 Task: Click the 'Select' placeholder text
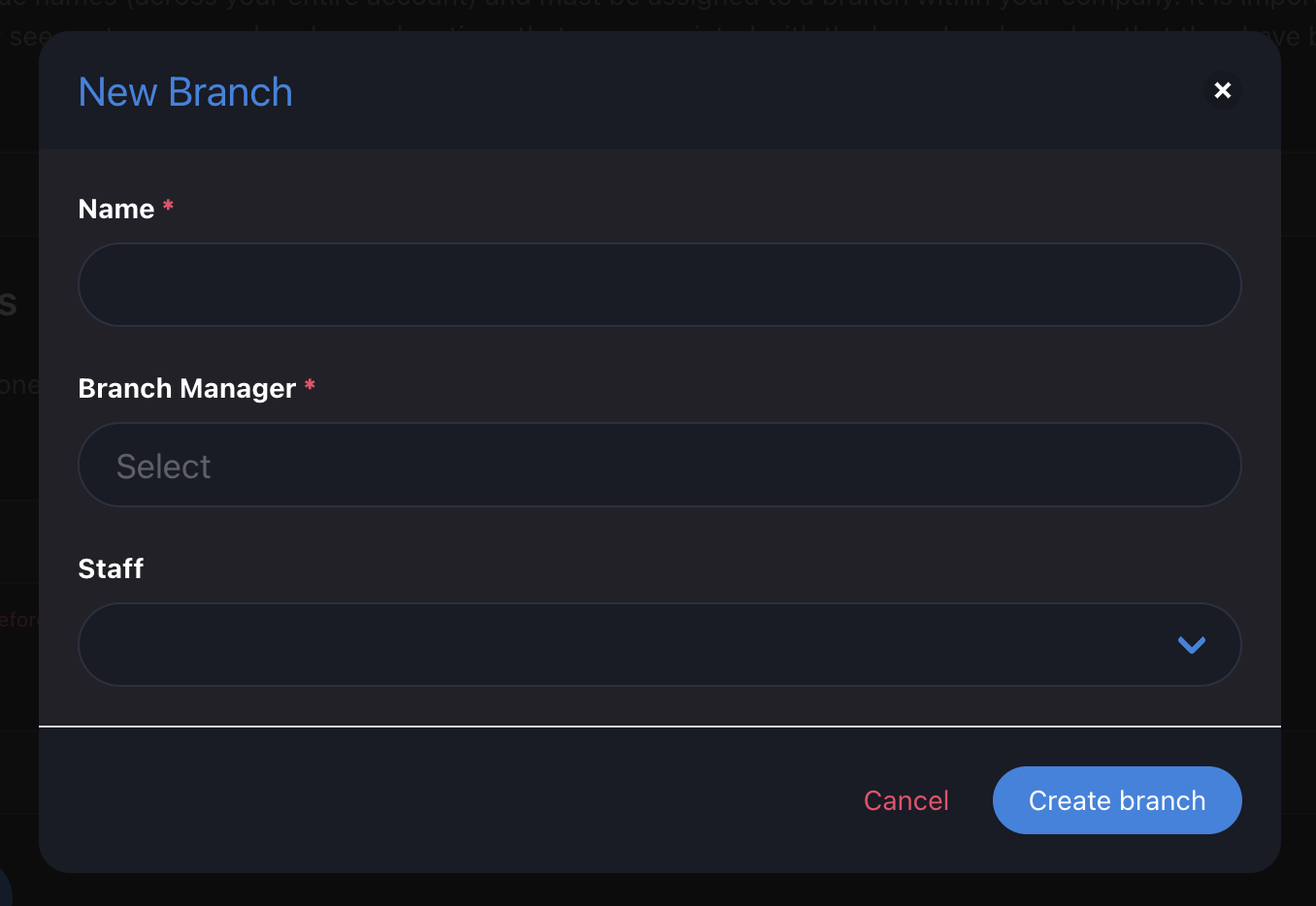163,467
